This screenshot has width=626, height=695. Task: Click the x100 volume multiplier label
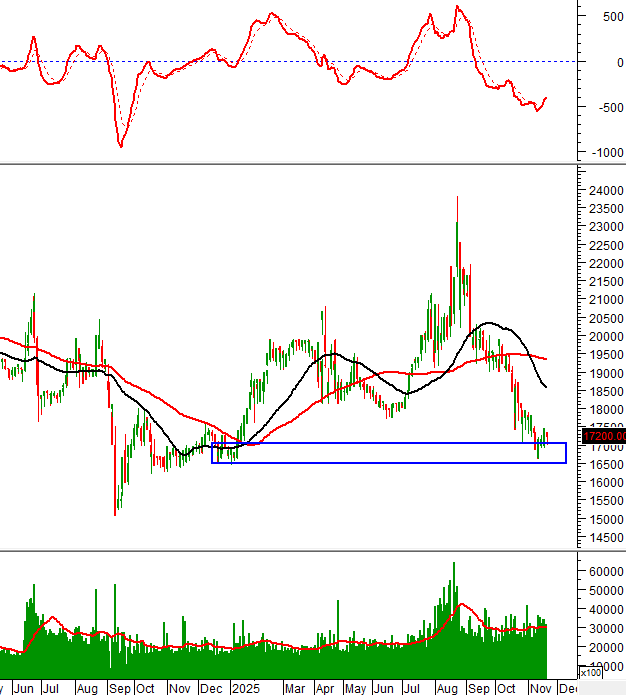590,673
